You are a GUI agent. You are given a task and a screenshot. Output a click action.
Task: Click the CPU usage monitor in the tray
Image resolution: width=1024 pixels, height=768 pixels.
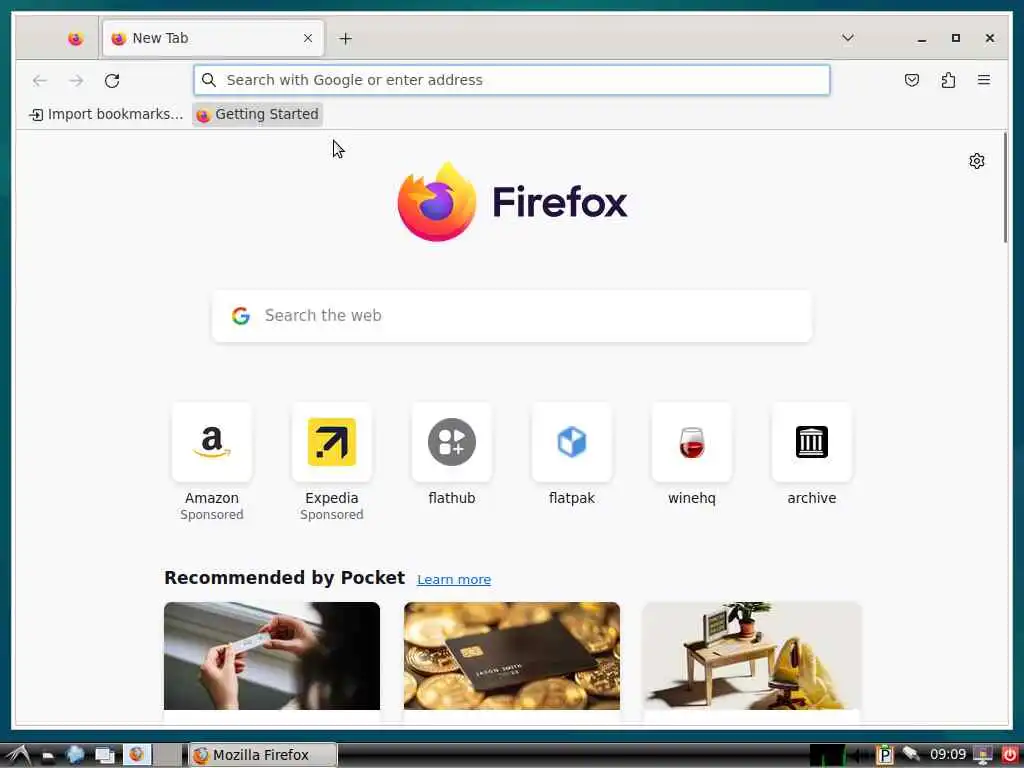(827, 755)
